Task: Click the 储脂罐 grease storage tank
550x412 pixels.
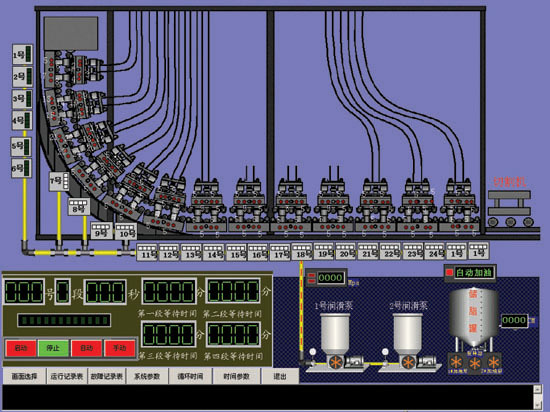Action: pos(474,317)
